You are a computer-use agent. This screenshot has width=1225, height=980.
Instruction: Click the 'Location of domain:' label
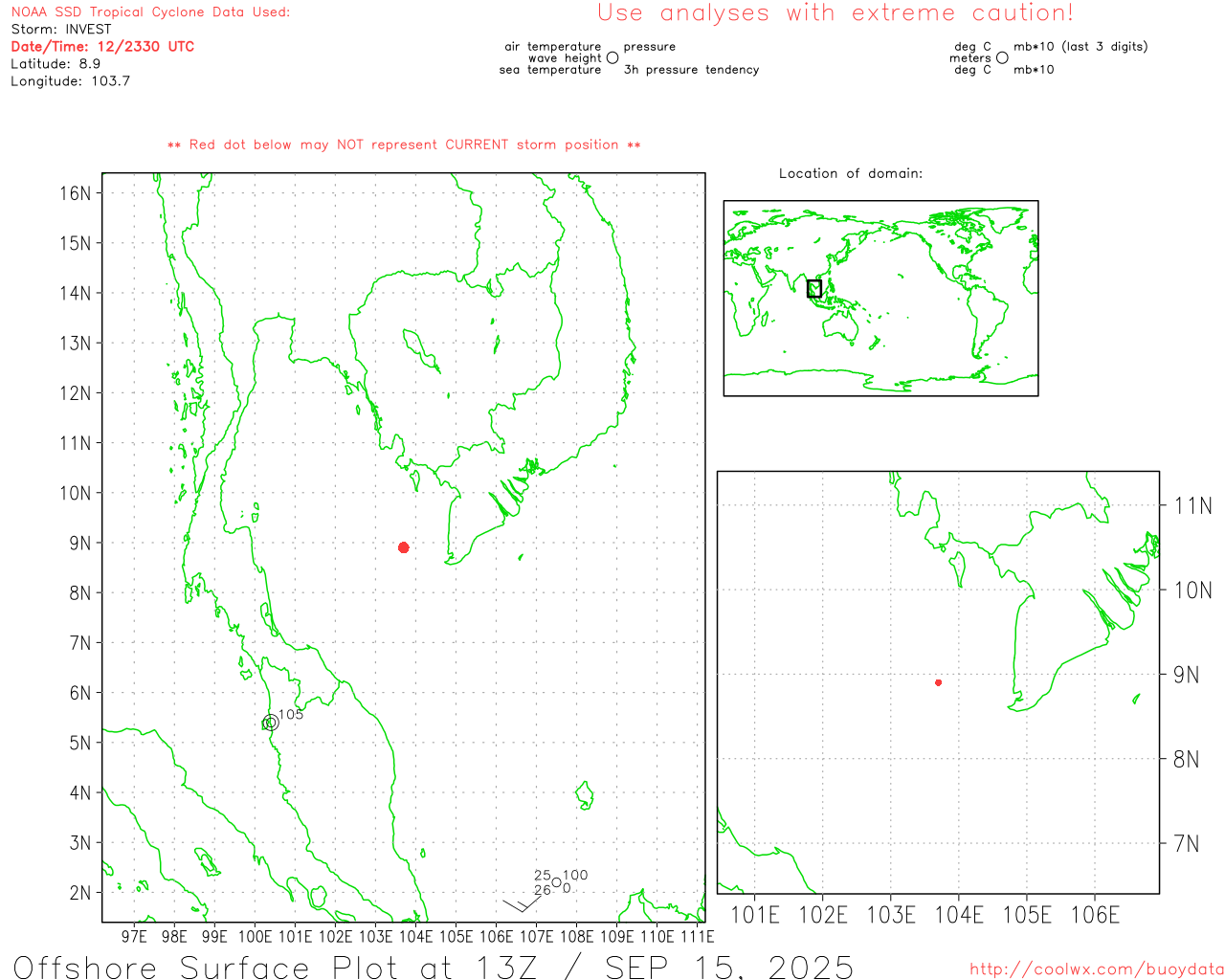pyautogui.click(x=851, y=173)
